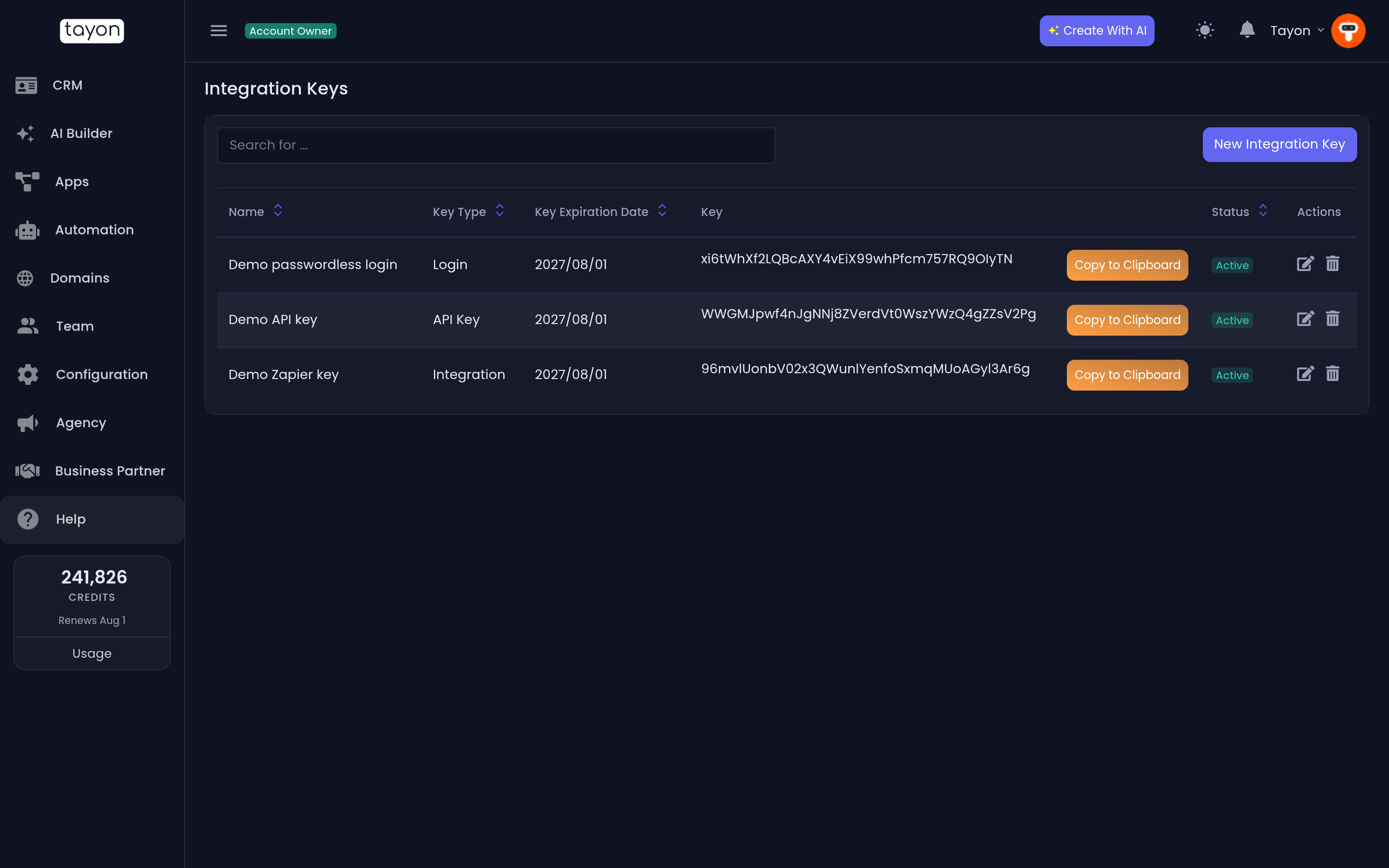The width and height of the screenshot is (1389, 868).
Task: Delete the Demo Zapier key
Action: click(x=1333, y=374)
